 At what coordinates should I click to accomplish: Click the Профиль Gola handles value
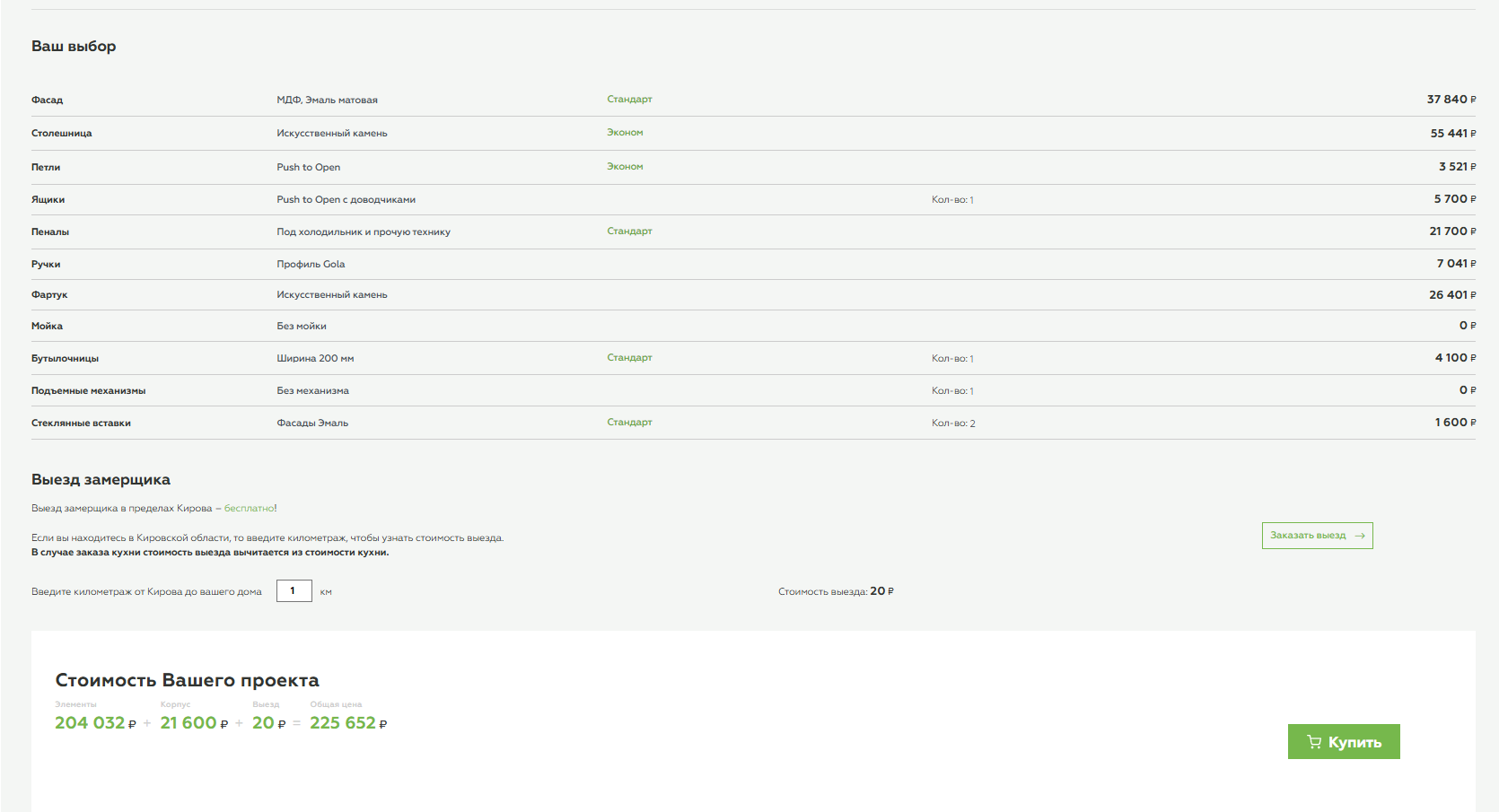(311, 264)
